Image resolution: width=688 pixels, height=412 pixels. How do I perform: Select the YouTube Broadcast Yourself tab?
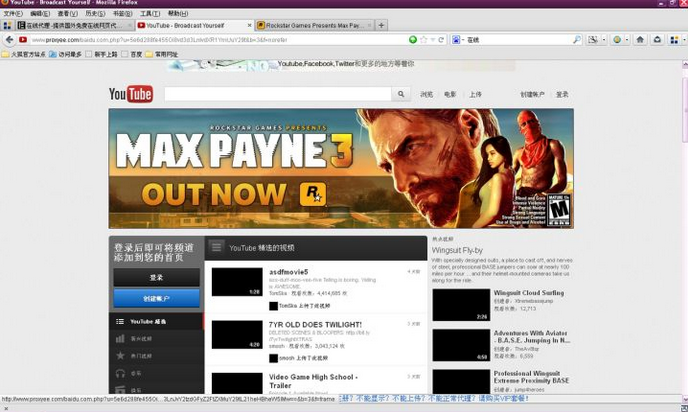(192, 25)
